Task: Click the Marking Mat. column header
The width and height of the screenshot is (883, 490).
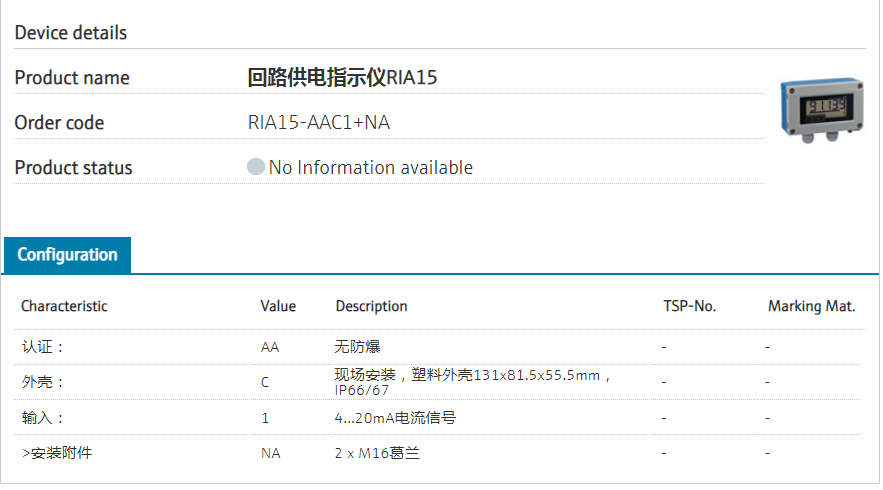Action: tap(811, 306)
